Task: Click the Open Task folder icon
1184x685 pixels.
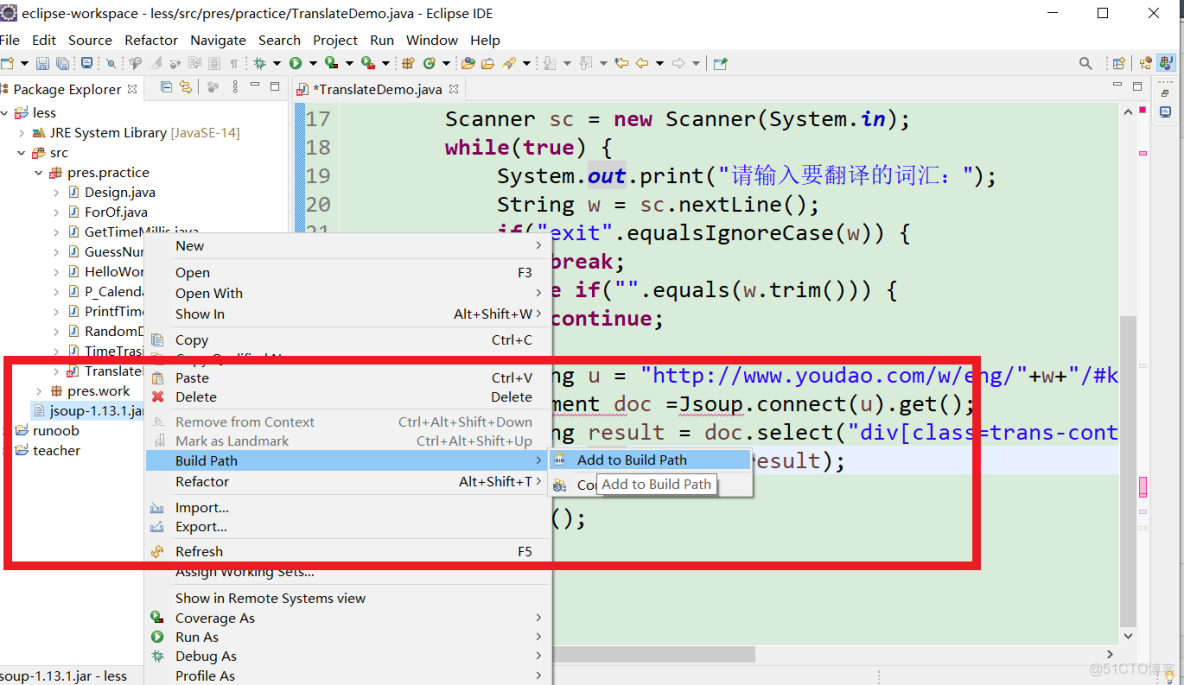Action: point(488,63)
